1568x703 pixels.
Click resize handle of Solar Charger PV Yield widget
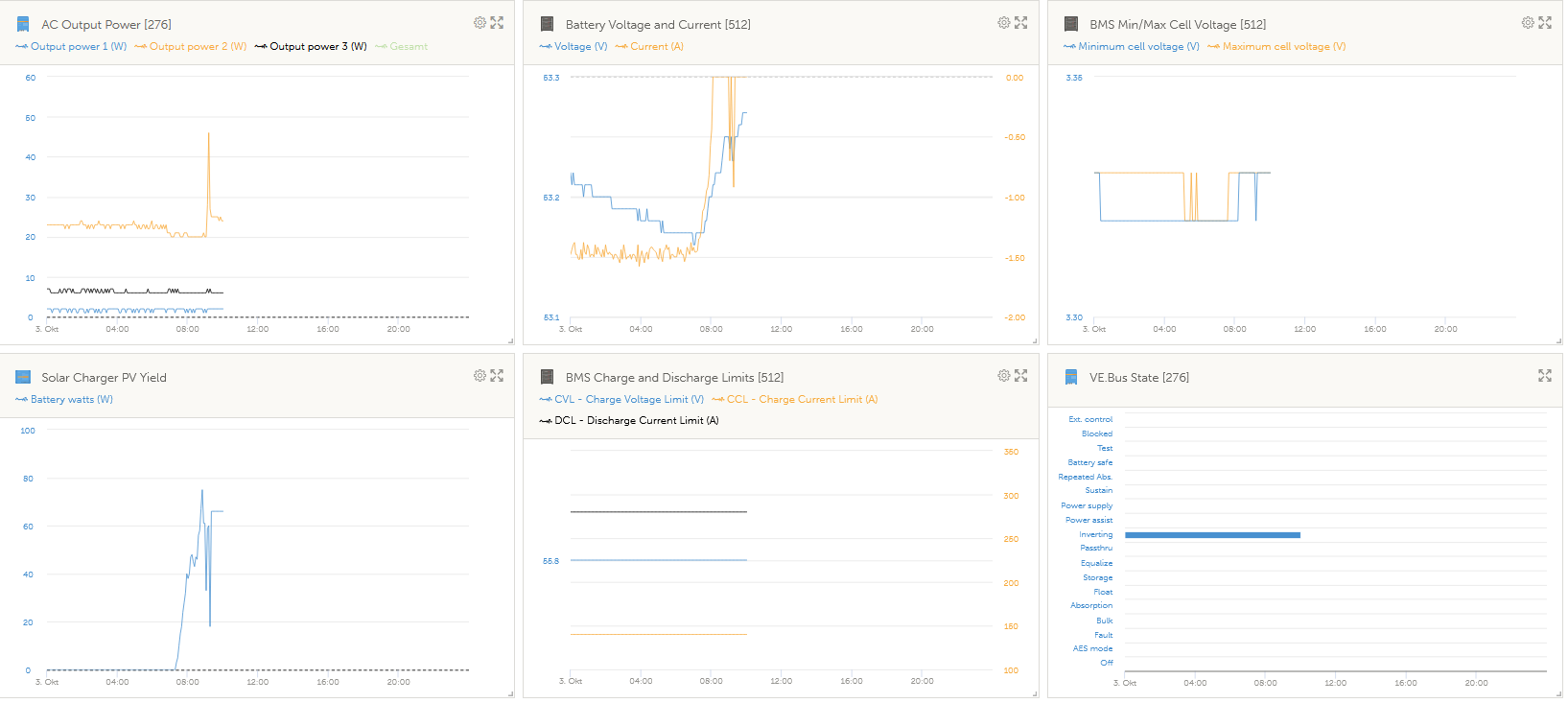(510, 693)
